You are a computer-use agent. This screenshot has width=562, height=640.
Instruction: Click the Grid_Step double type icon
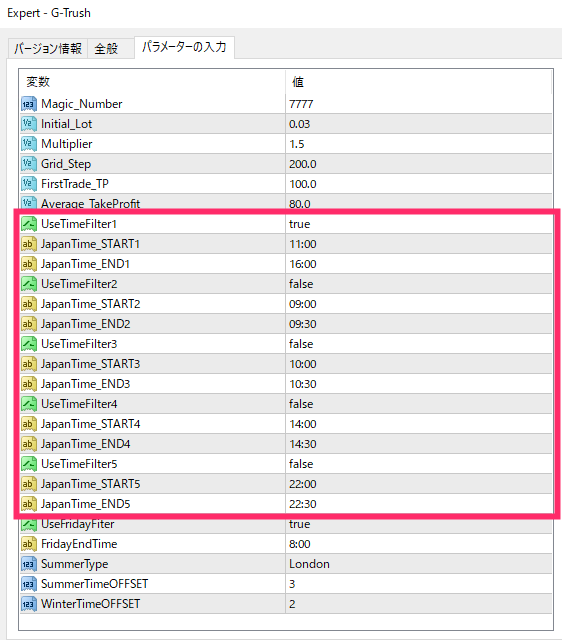point(29,164)
